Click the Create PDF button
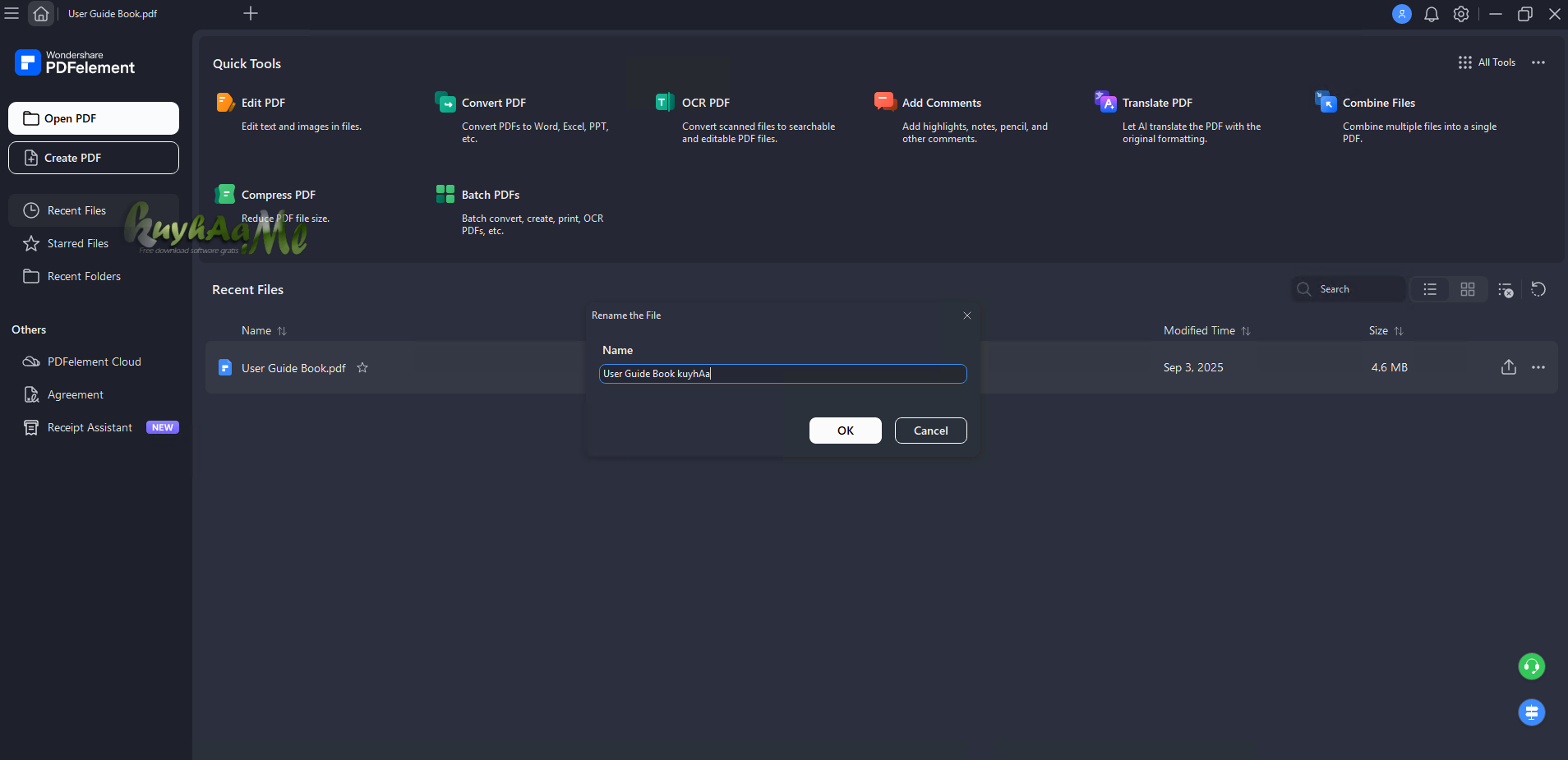The width and height of the screenshot is (1568, 760). (x=94, y=158)
